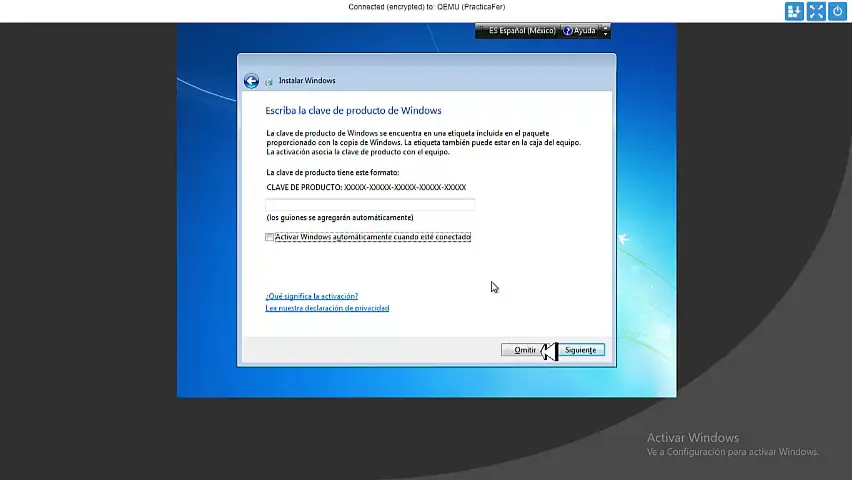Click the Instalar Windows setup icon

(269, 81)
